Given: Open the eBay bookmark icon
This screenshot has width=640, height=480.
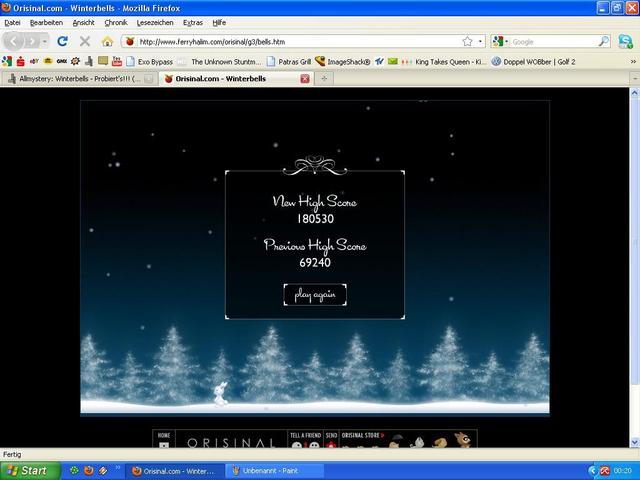Looking at the screenshot, I should point(34,62).
